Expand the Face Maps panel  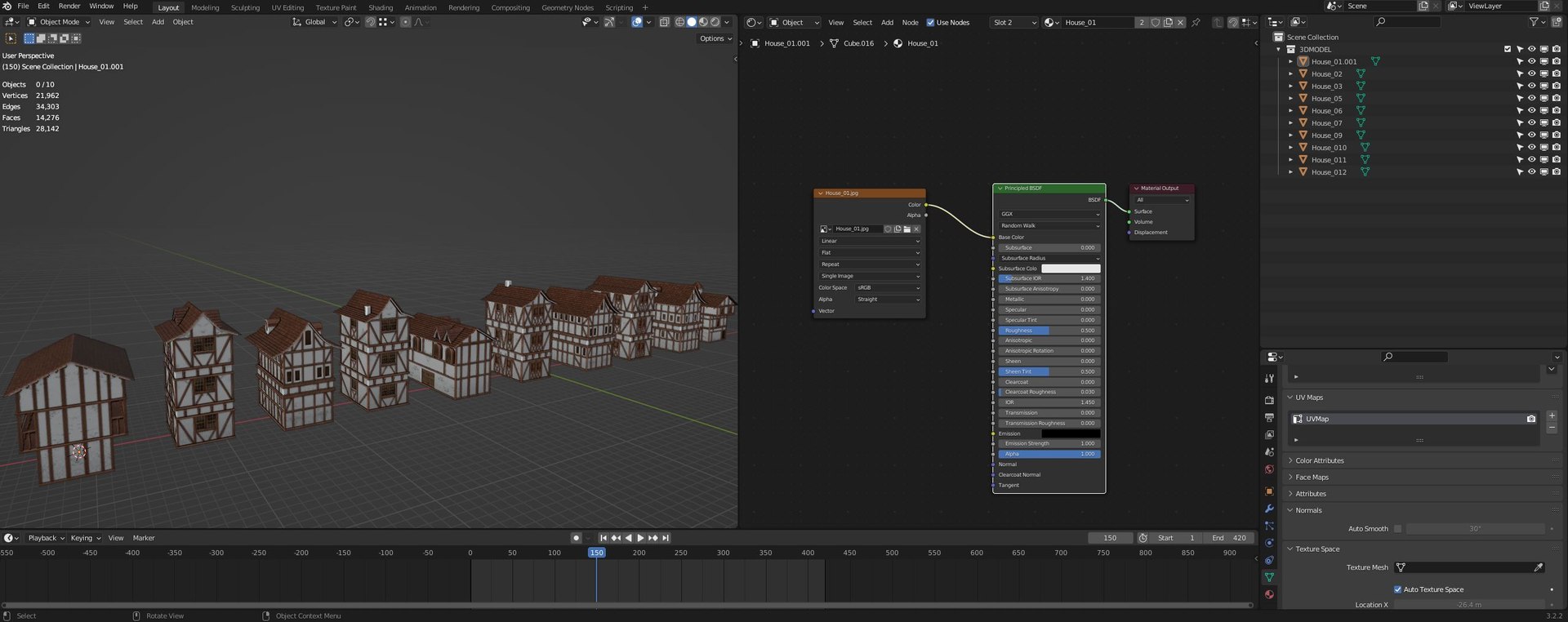(x=1312, y=478)
